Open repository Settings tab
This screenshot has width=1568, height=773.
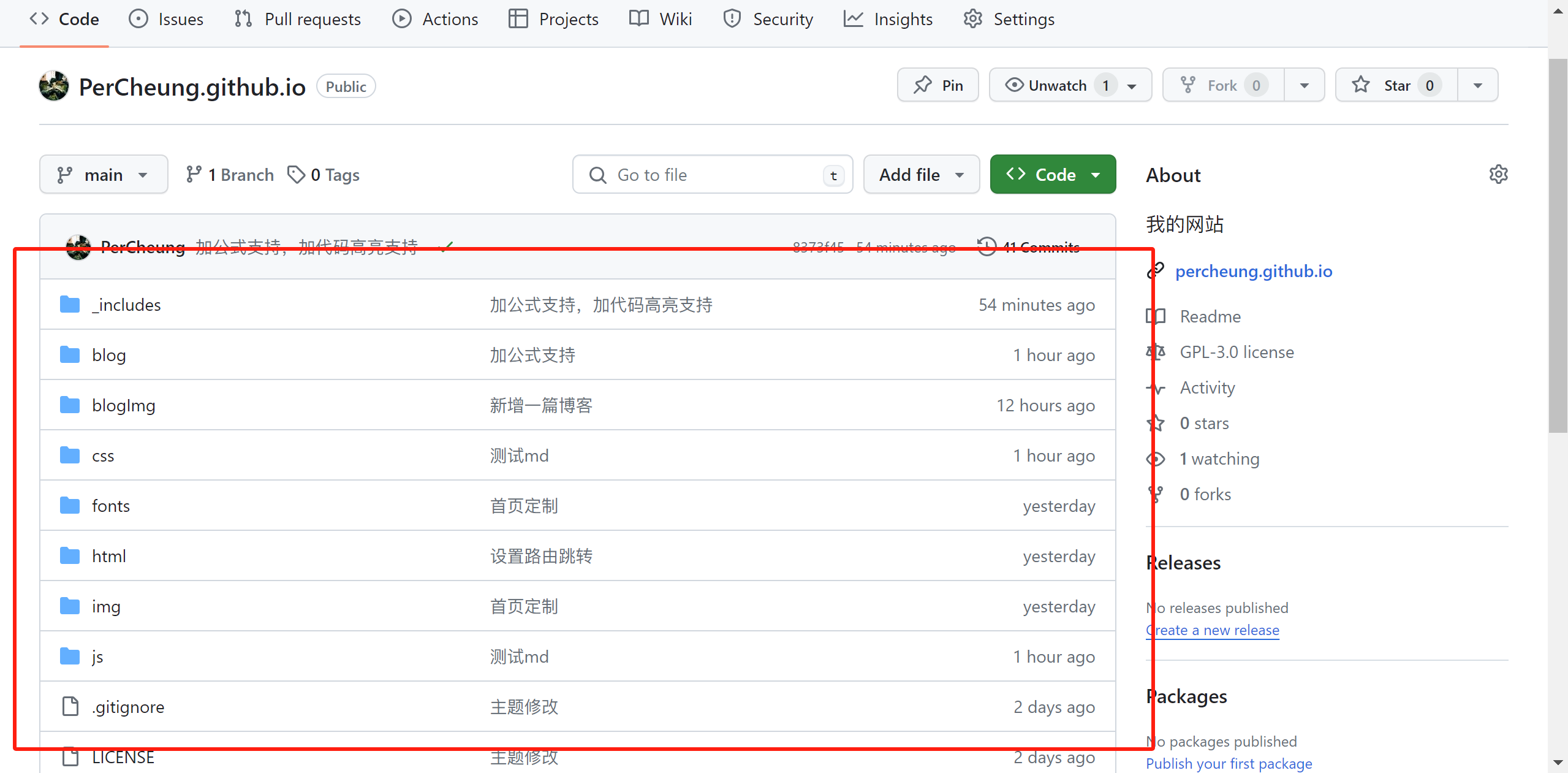(1009, 19)
